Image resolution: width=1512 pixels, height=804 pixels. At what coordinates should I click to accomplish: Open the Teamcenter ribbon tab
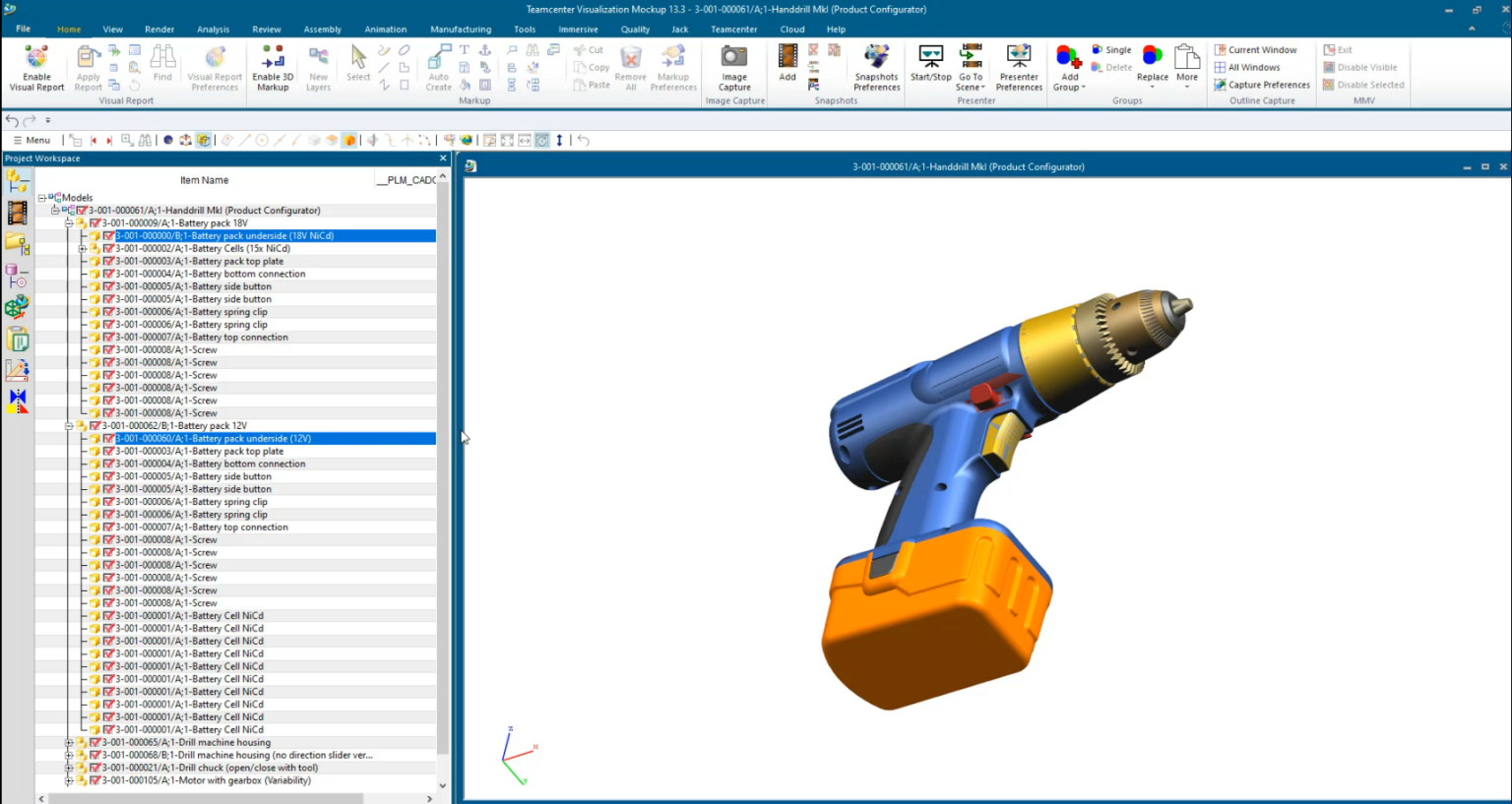[x=734, y=30]
